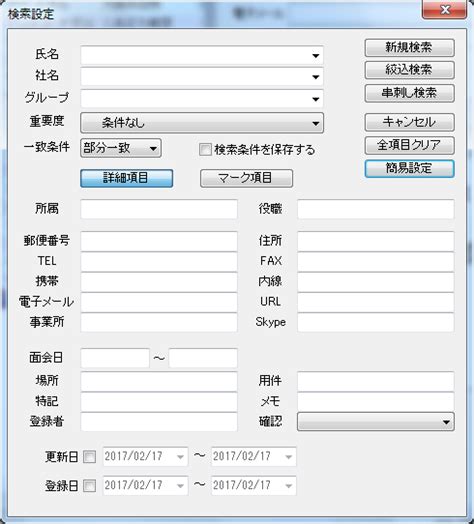The width and height of the screenshot is (474, 524).
Task: Click into the 電子メール field
Action: [x=159, y=302]
